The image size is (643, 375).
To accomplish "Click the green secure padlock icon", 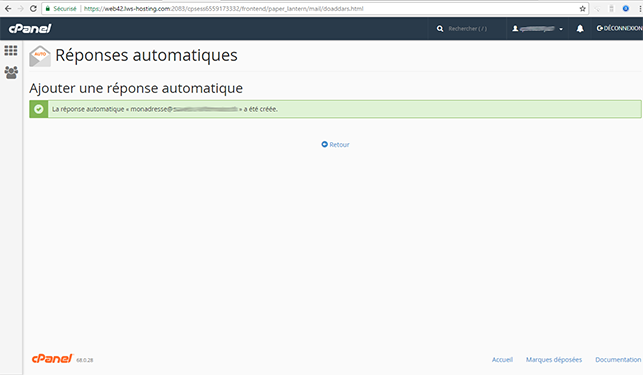I will click(48, 9).
